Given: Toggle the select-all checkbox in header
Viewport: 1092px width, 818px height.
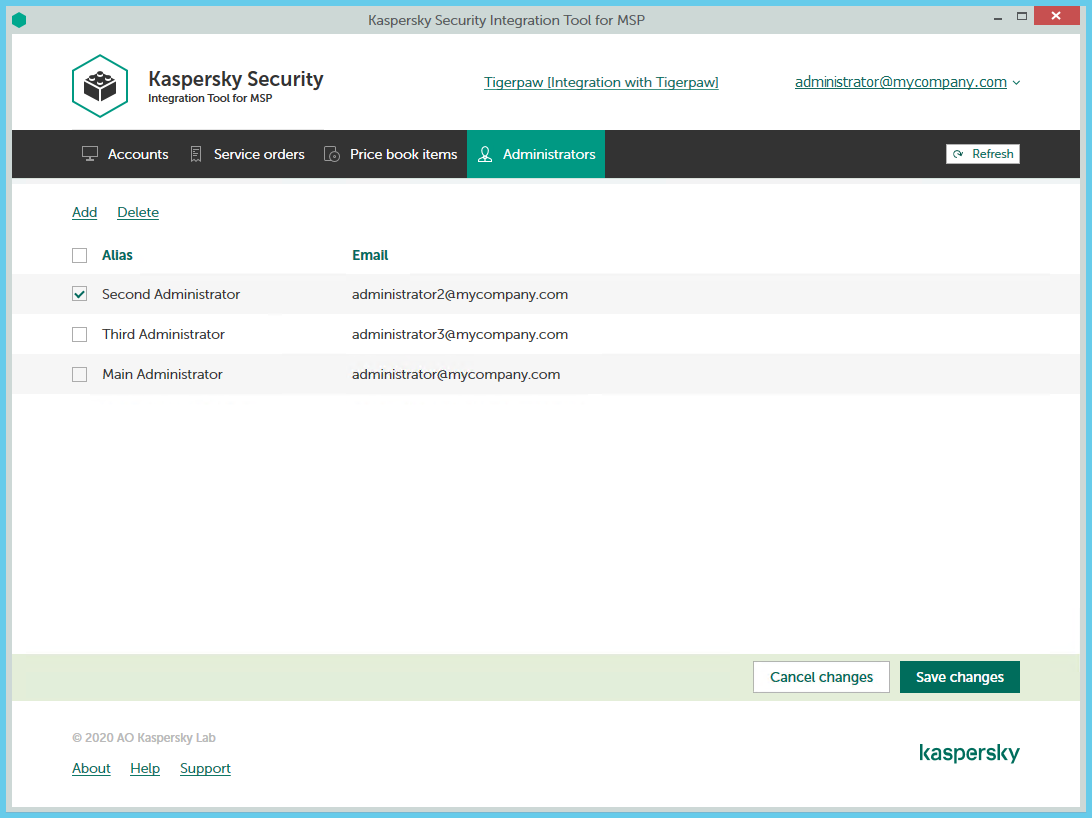Looking at the screenshot, I should tap(80, 256).
